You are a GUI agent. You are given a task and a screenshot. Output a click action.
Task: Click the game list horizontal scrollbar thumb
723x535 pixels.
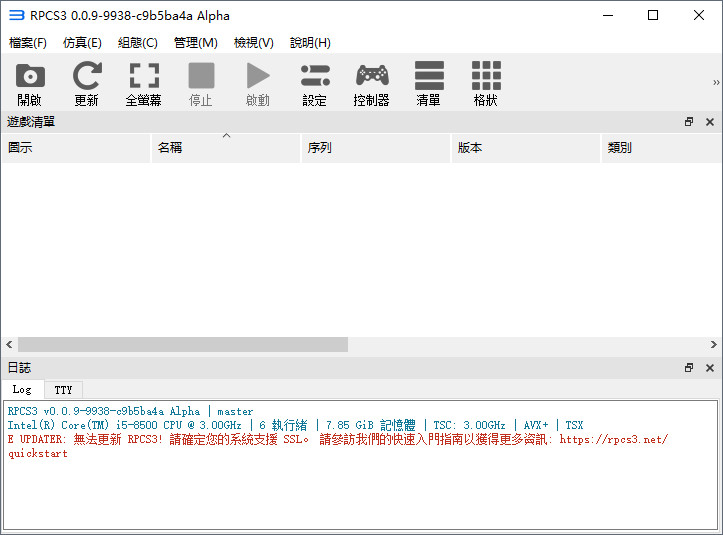tap(182, 344)
